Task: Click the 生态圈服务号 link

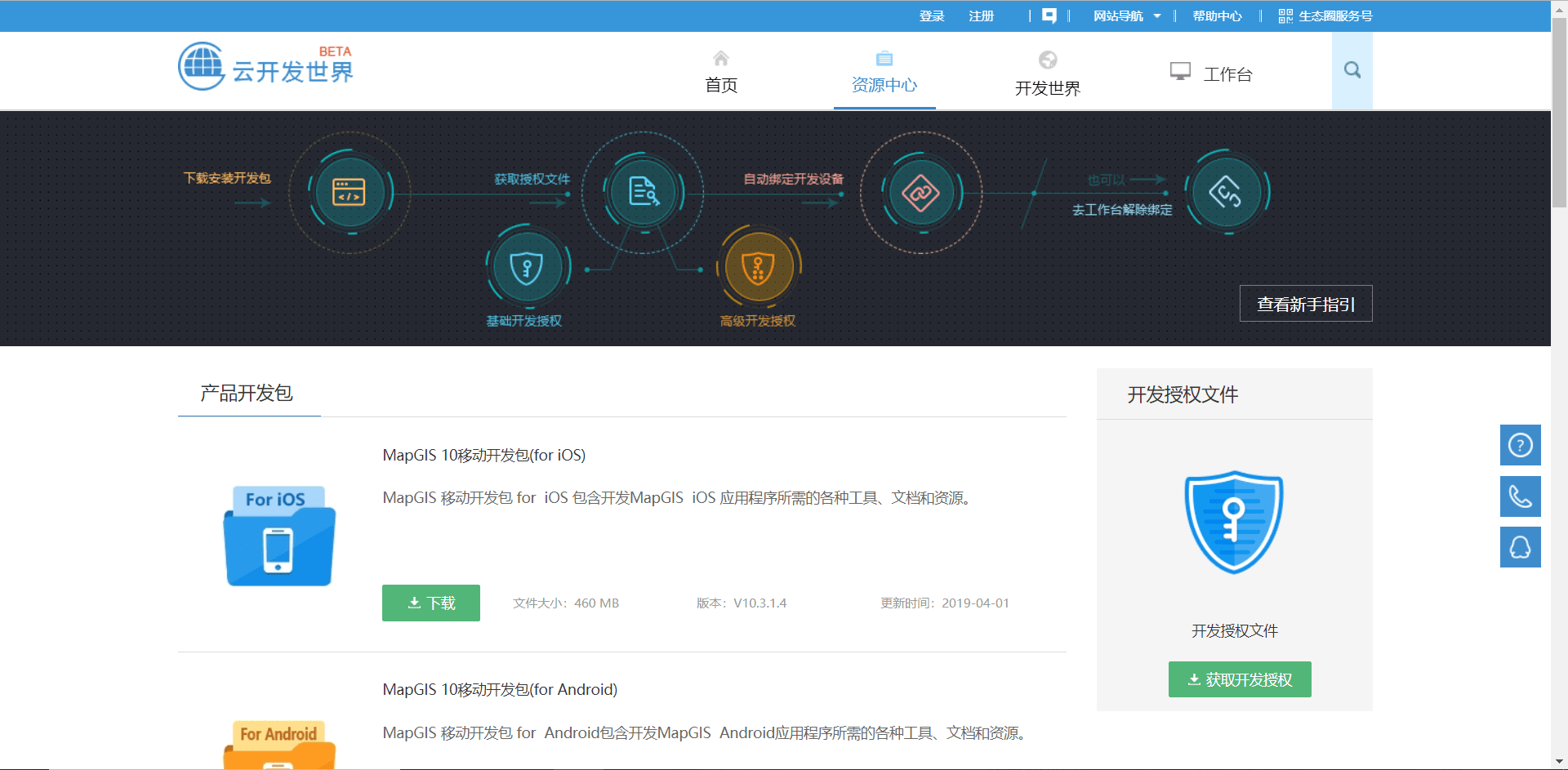Action: [1335, 16]
